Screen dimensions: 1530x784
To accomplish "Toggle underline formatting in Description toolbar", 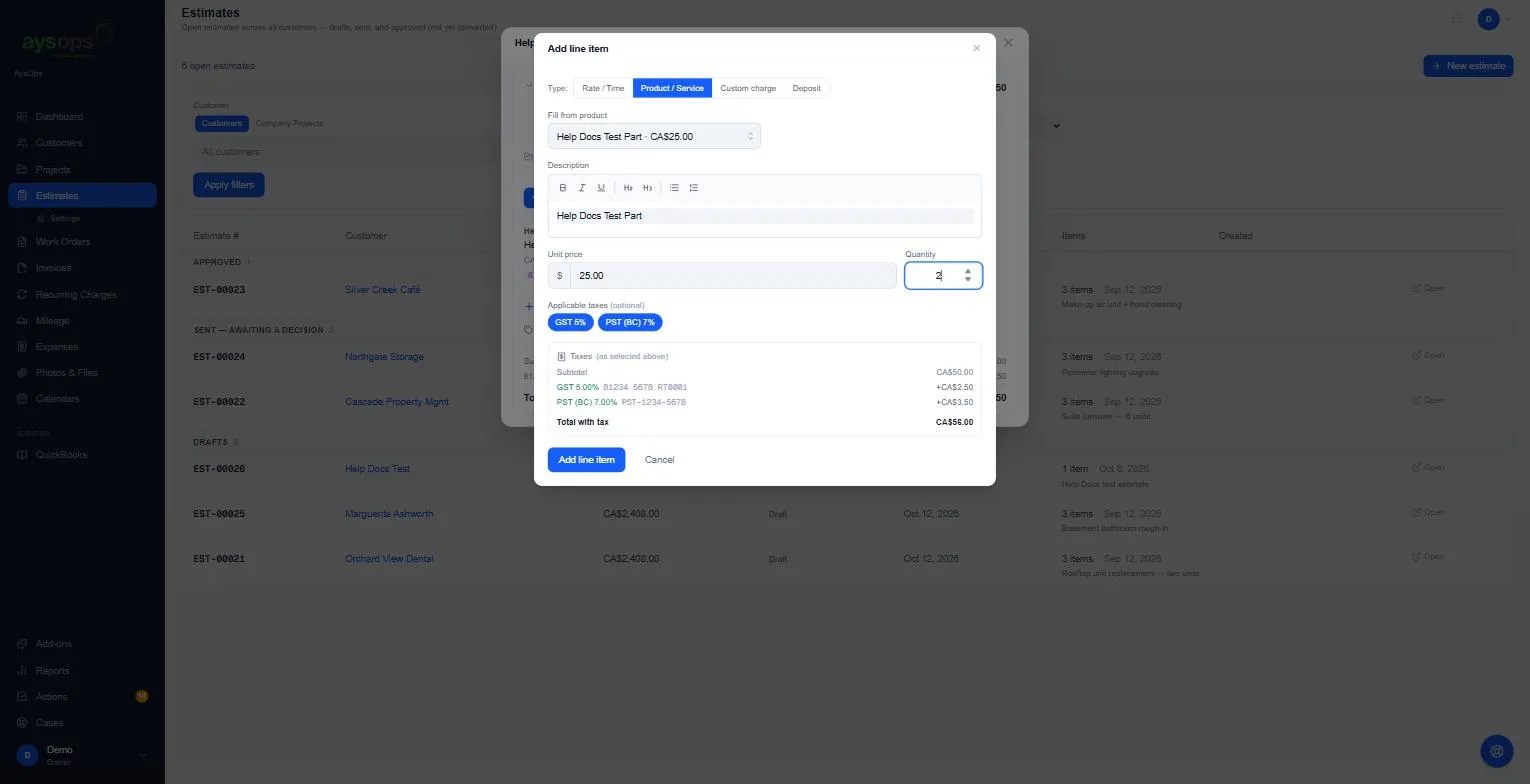I will 601,188.
